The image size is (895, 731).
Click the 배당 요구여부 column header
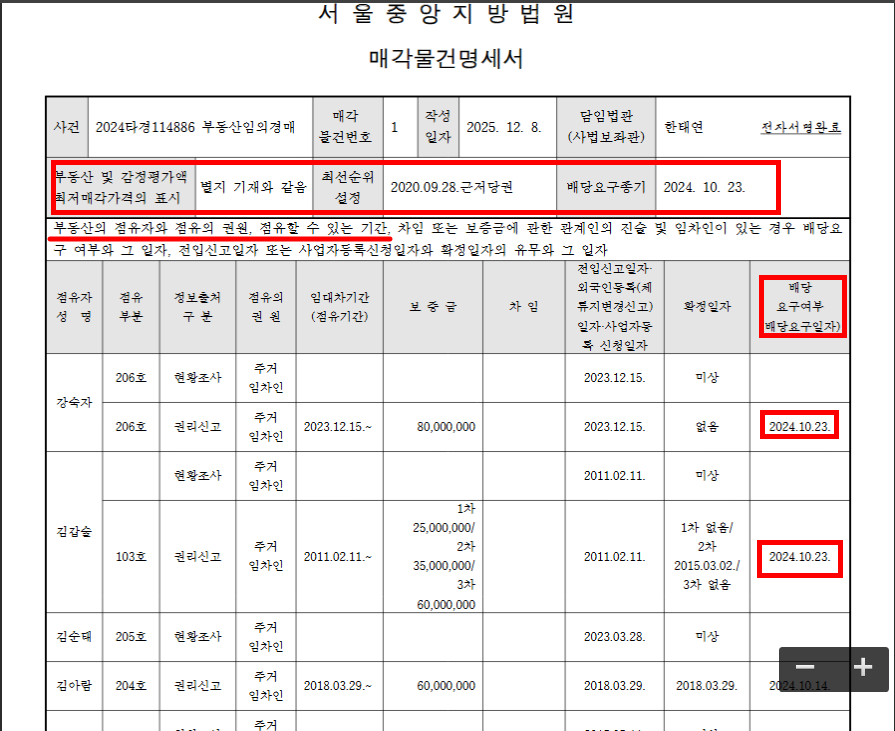click(x=800, y=307)
